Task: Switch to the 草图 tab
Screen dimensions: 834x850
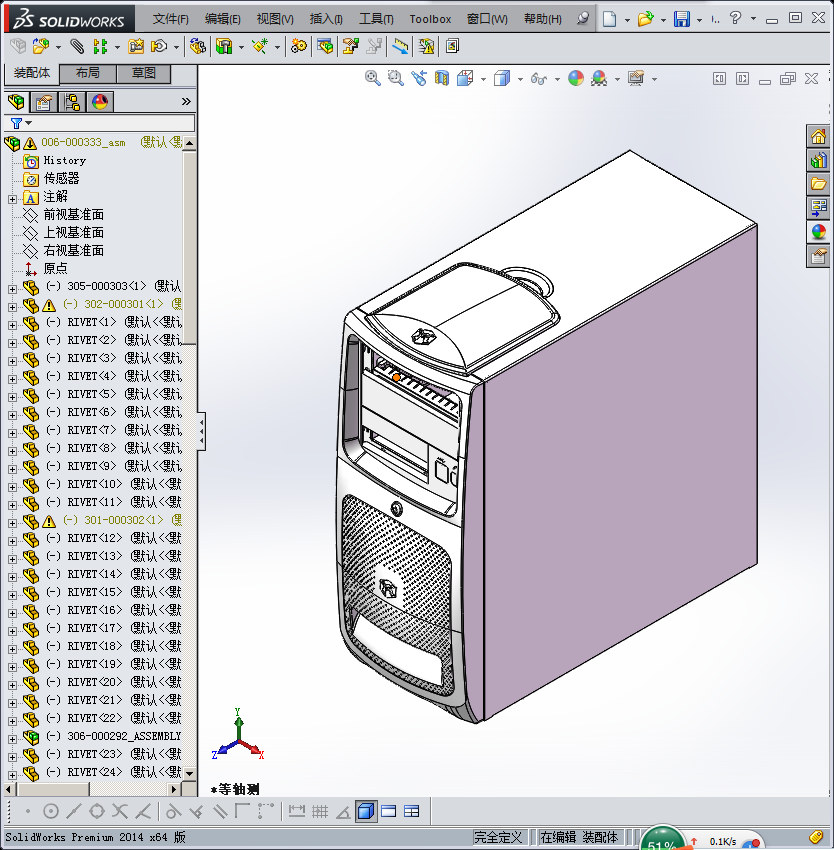Action: pos(144,73)
